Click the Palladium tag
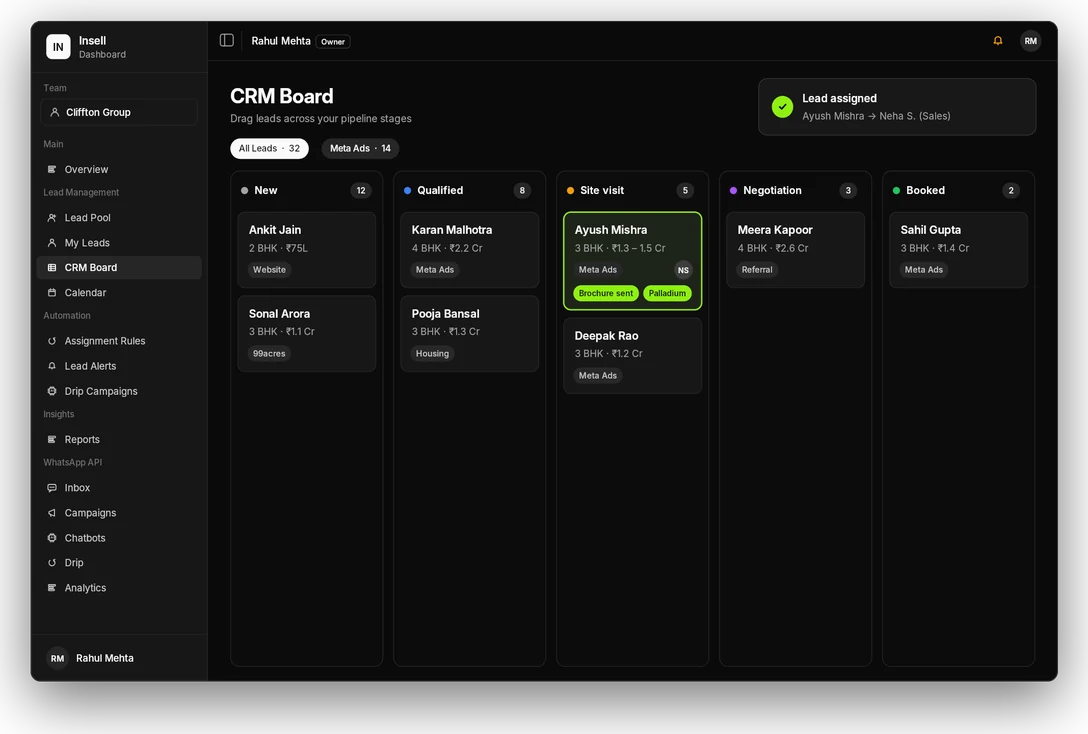This screenshot has height=734, width=1088. coord(667,293)
